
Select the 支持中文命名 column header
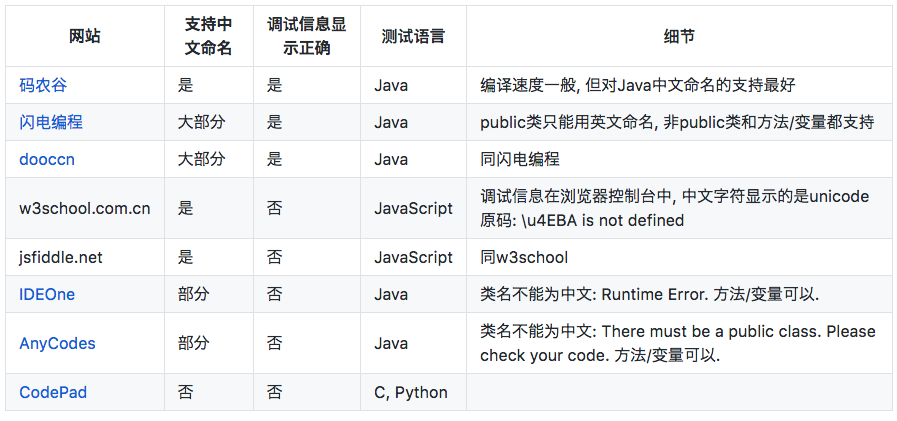click(208, 36)
